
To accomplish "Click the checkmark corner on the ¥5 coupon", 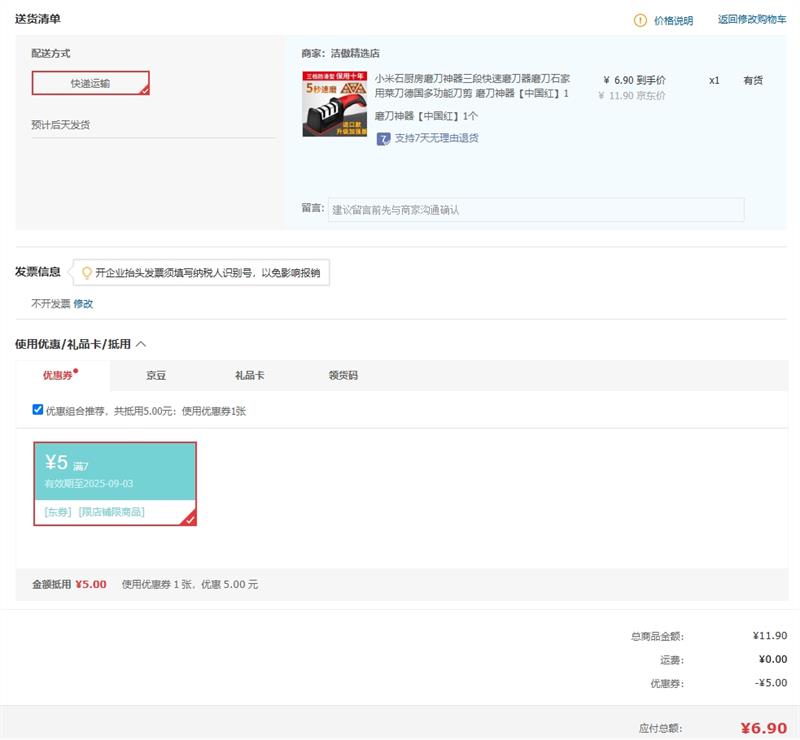I will pos(189,518).
